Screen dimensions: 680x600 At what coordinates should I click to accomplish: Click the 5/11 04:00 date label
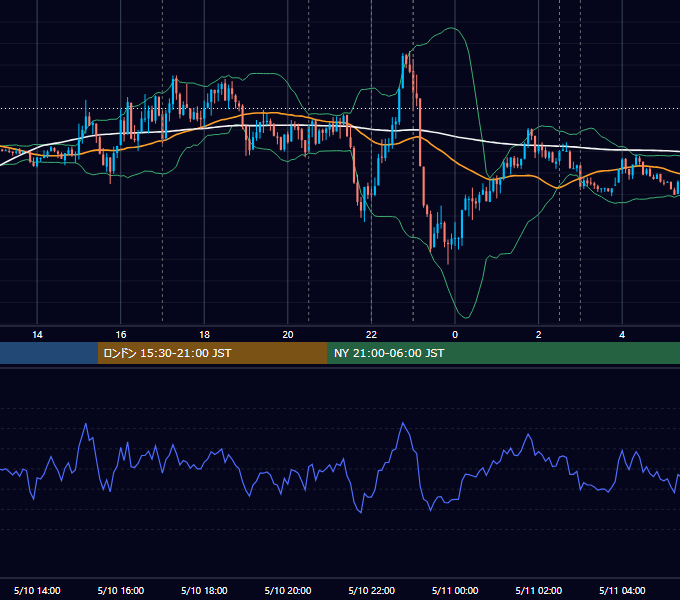(622, 590)
